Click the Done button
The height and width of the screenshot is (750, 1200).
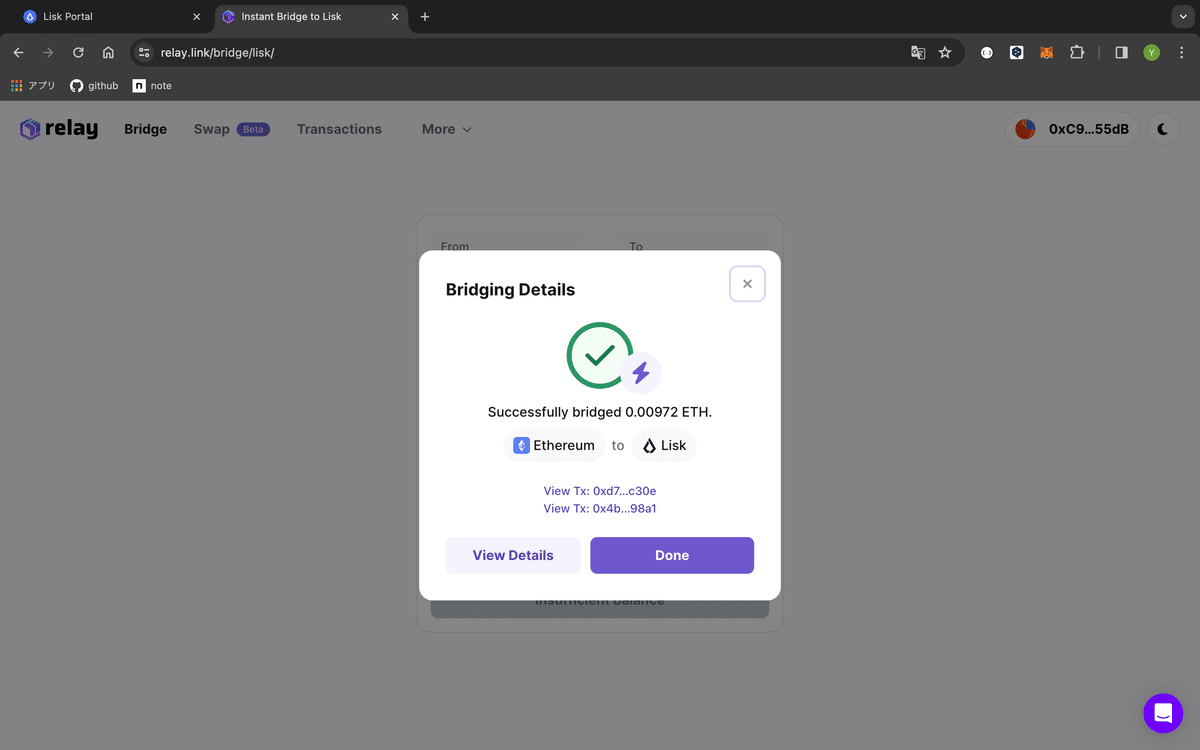[x=672, y=555]
